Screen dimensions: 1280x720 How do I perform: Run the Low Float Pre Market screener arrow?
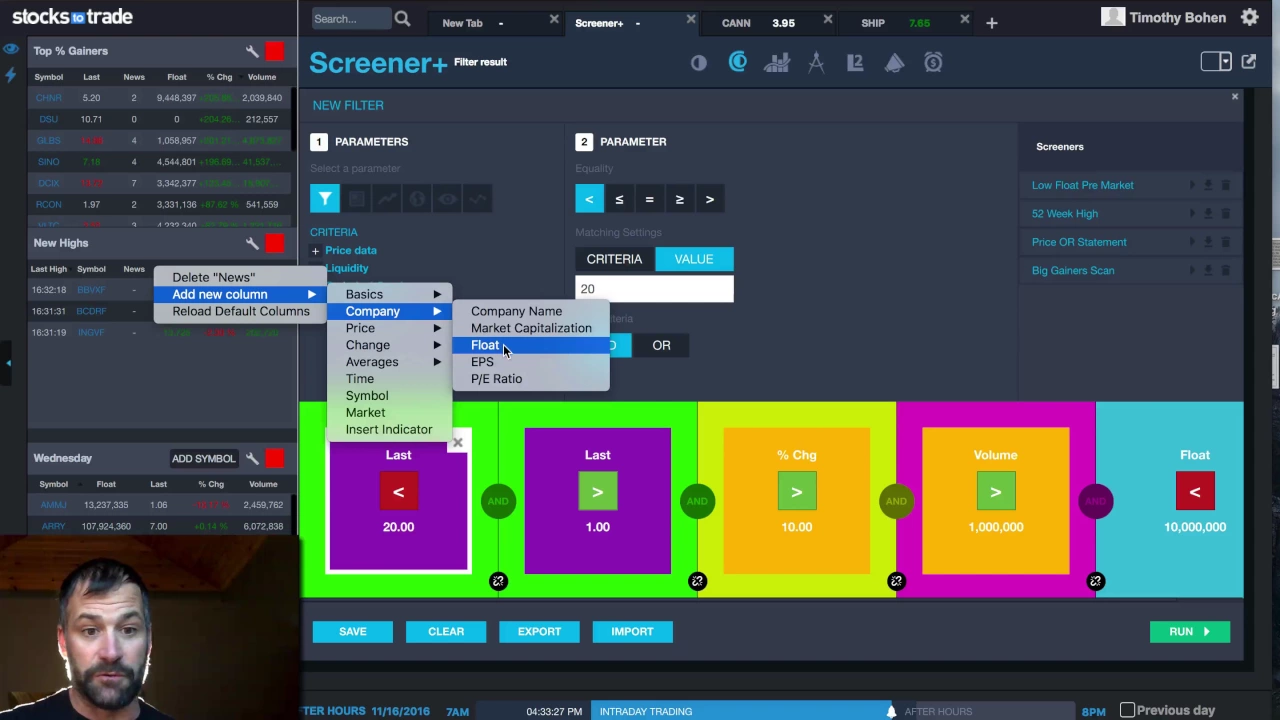pos(1192,185)
